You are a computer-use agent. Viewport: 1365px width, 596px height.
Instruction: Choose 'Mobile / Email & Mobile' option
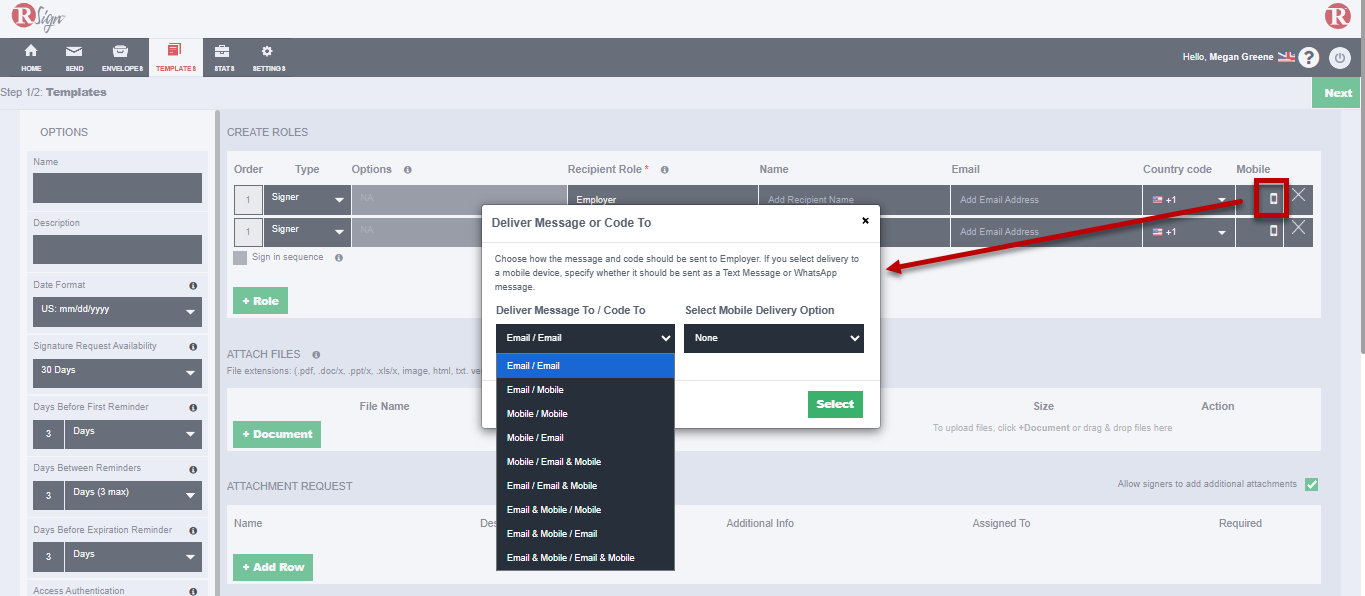coord(553,462)
